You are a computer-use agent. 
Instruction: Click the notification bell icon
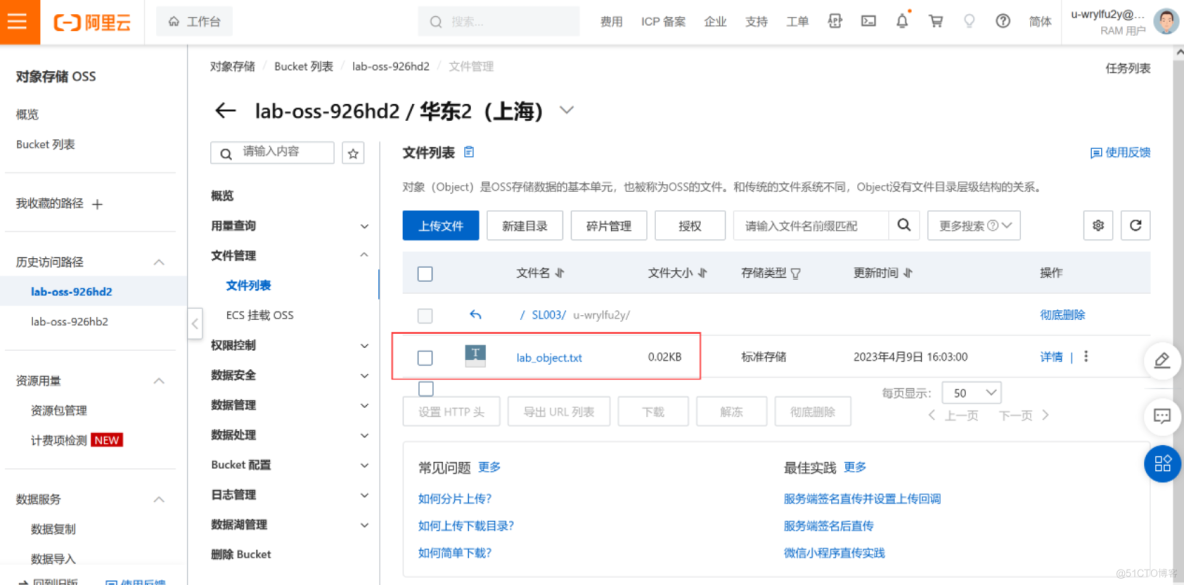pyautogui.click(x=903, y=21)
